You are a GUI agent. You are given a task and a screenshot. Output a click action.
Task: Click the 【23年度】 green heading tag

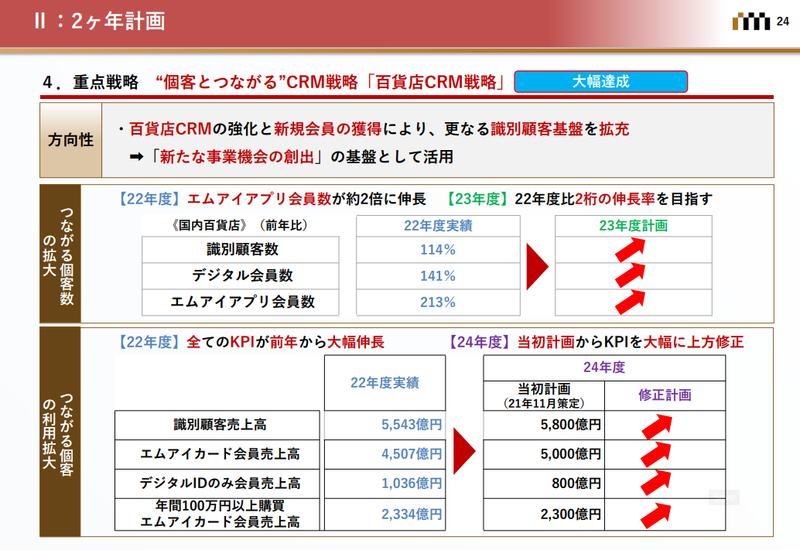coord(477,199)
